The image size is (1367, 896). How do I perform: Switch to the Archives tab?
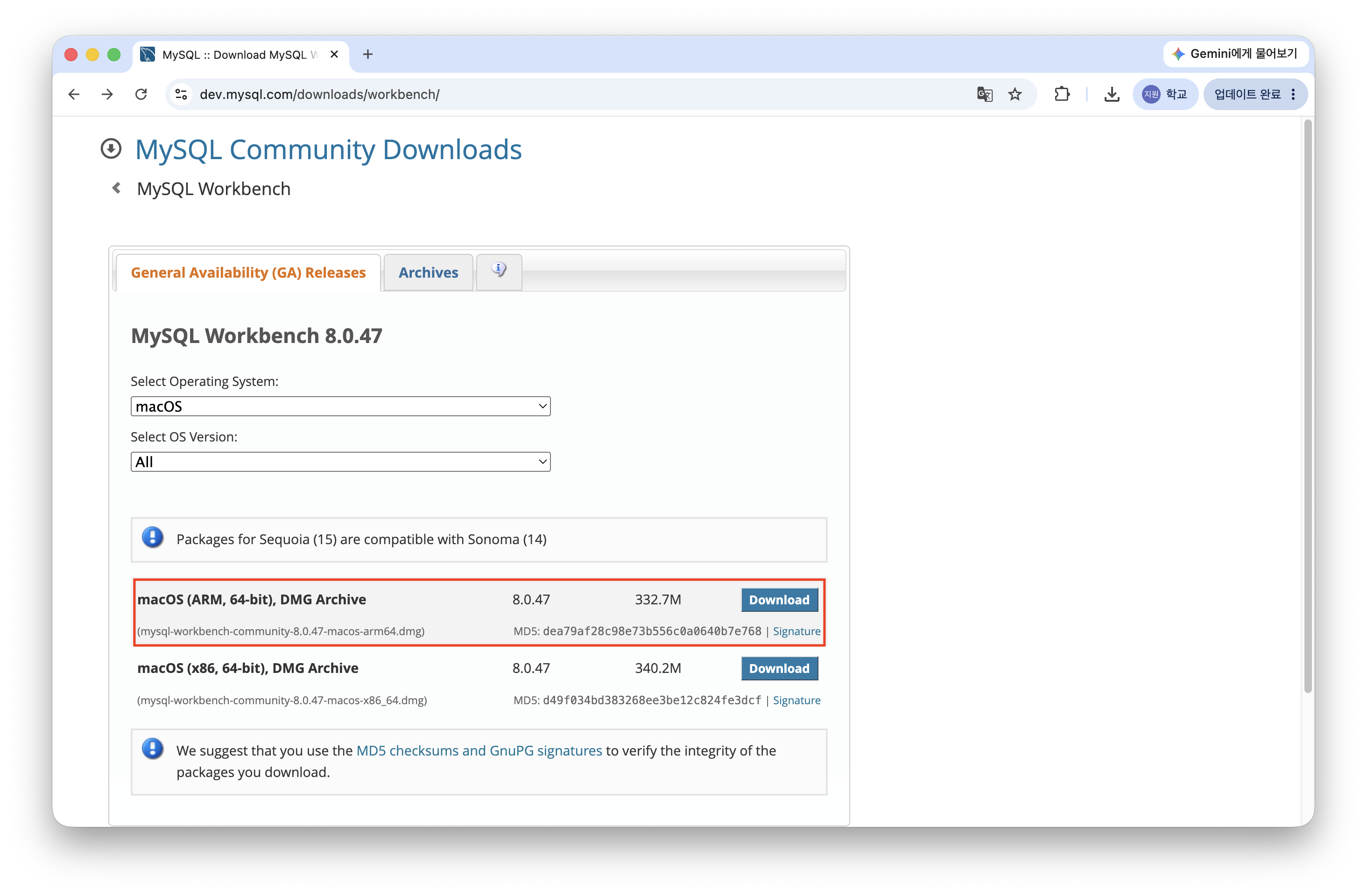(x=429, y=273)
